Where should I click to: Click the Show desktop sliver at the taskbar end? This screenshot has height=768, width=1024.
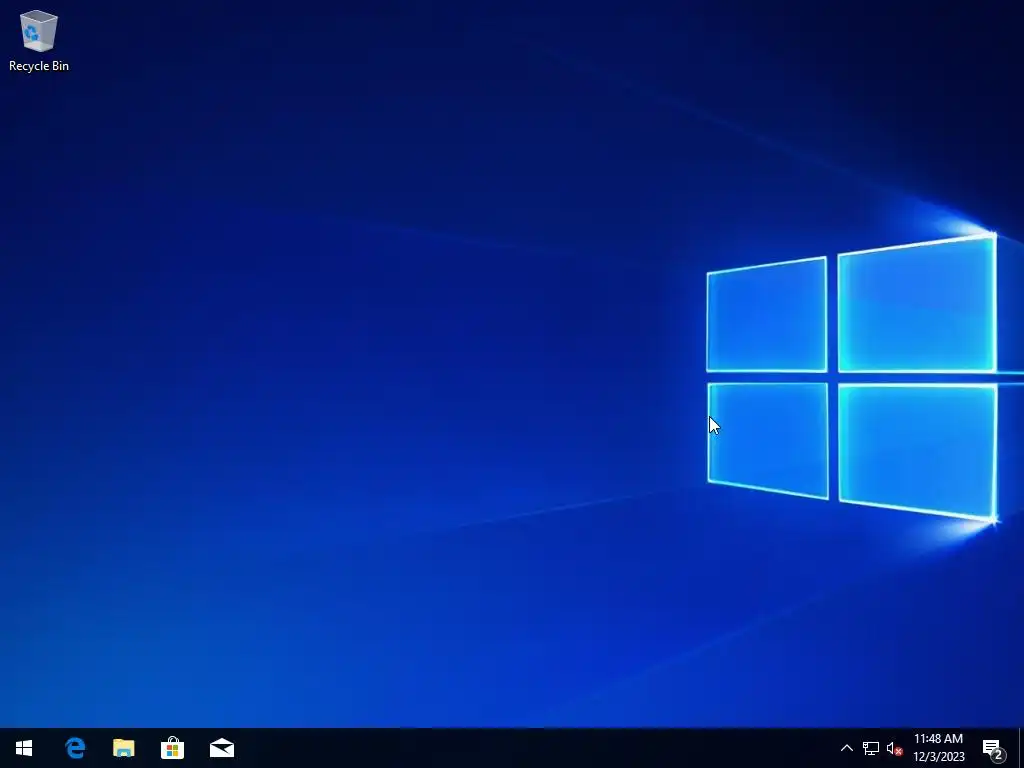click(x=1021, y=748)
